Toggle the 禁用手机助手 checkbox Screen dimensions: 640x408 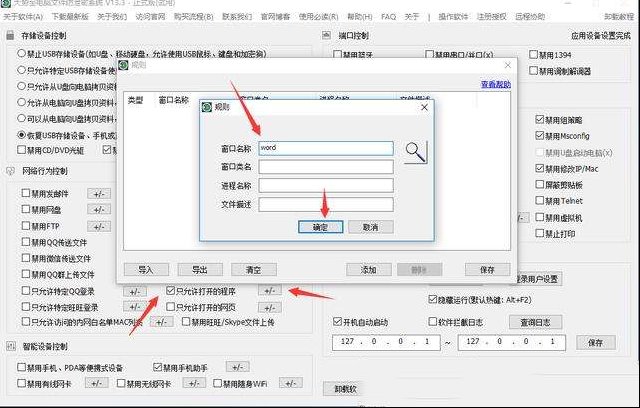click(x=158, y=367)
